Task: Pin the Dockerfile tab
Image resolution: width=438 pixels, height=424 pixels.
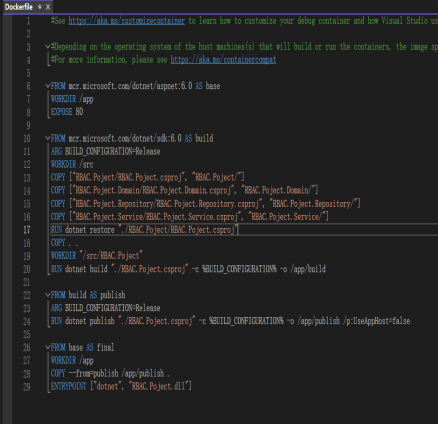Action: click(40, 7)
